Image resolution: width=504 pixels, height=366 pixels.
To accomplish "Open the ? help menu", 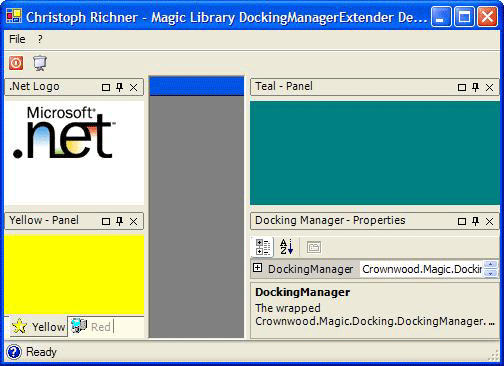I will (40, 39).
